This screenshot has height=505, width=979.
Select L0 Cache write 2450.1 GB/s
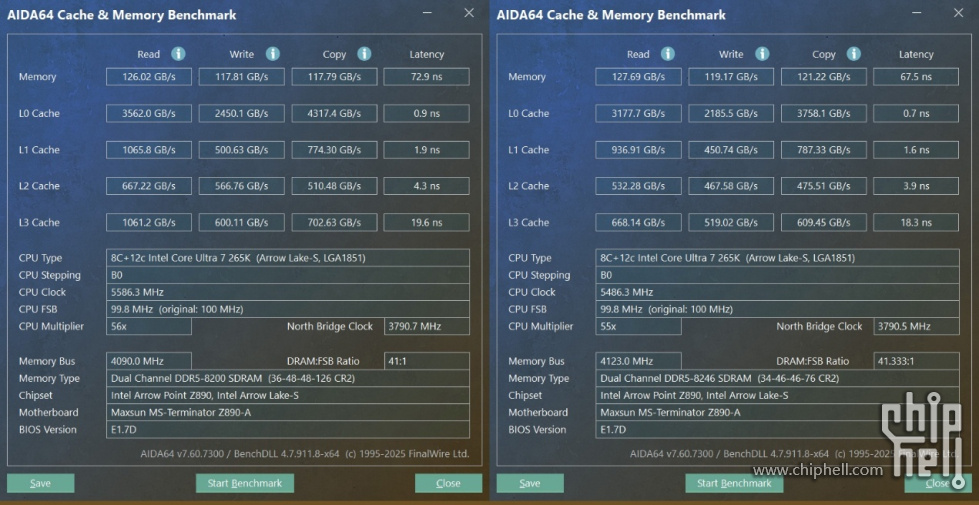click(242, 114)
